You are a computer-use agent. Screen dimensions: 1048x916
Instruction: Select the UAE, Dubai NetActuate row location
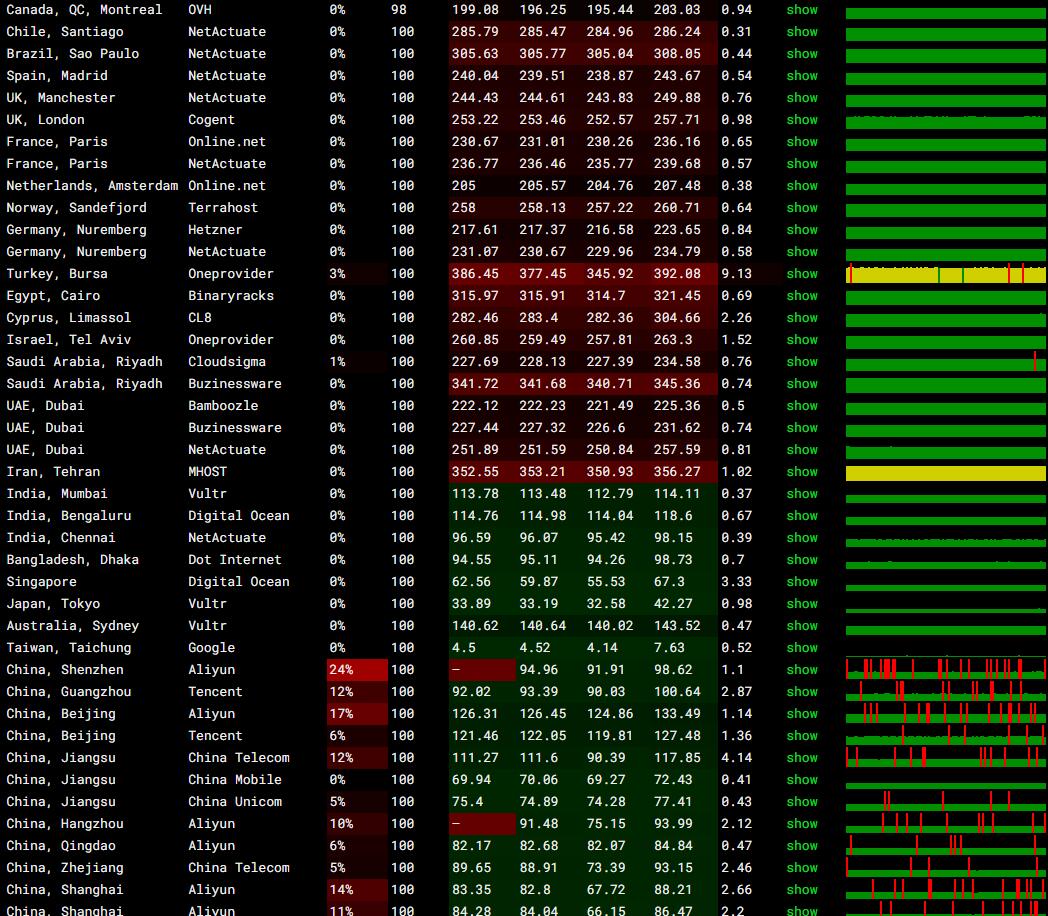click(x=45, y=450)
